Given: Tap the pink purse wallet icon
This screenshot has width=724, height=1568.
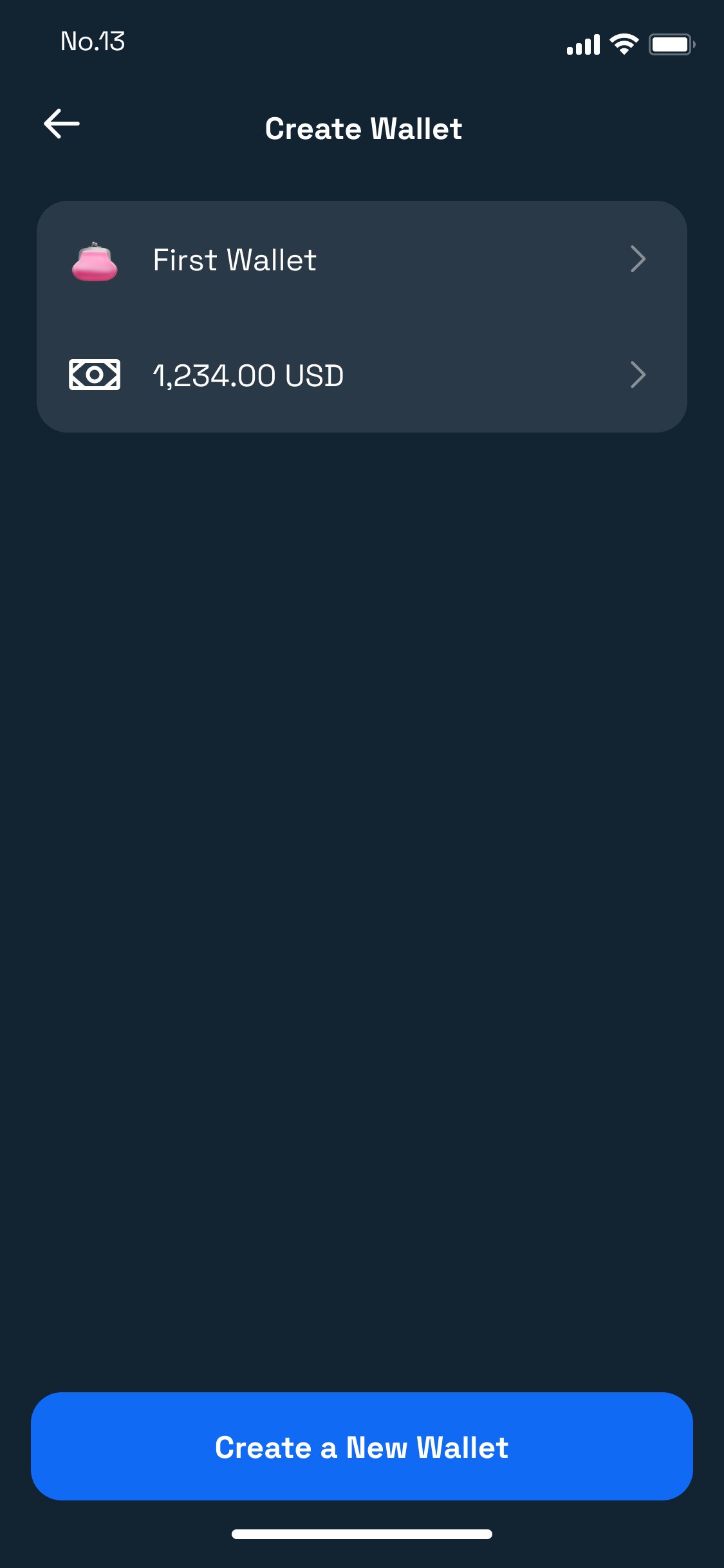Looking at the screenshot, I should [x=95, y=261].
